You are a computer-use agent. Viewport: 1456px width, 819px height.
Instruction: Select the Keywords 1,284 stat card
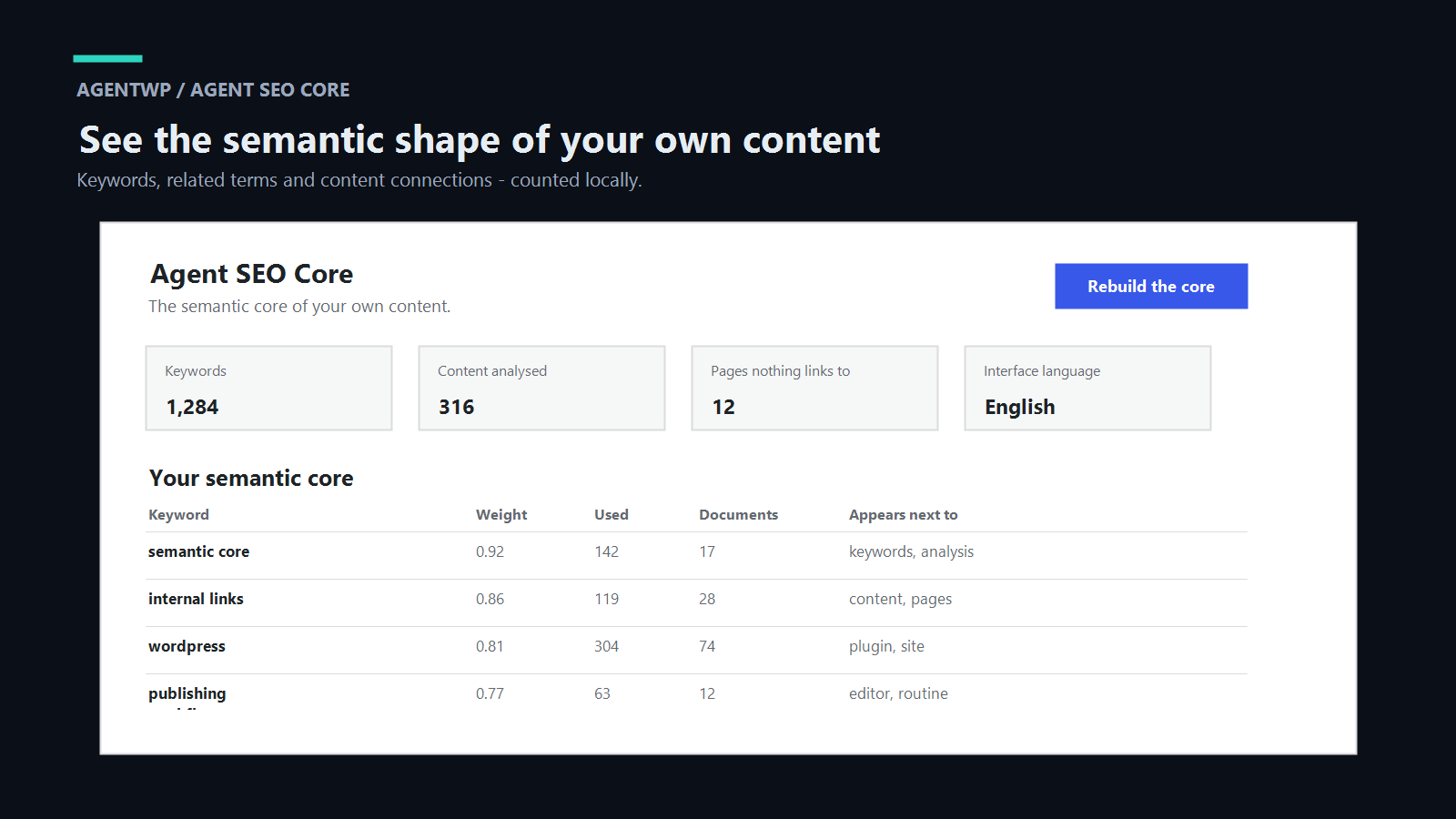pos(268,388)
